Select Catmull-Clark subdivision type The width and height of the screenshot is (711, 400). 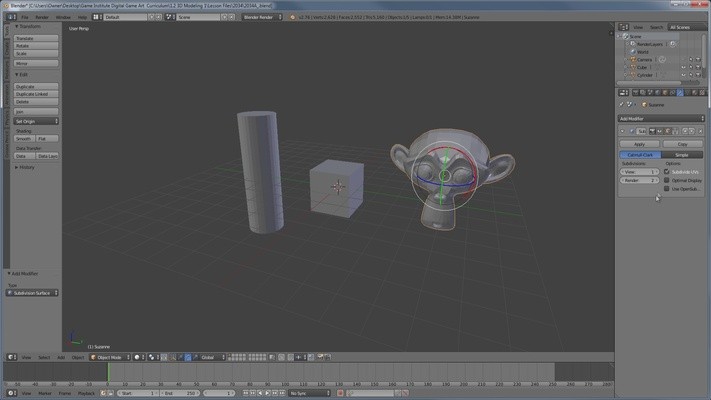[640, 155]
